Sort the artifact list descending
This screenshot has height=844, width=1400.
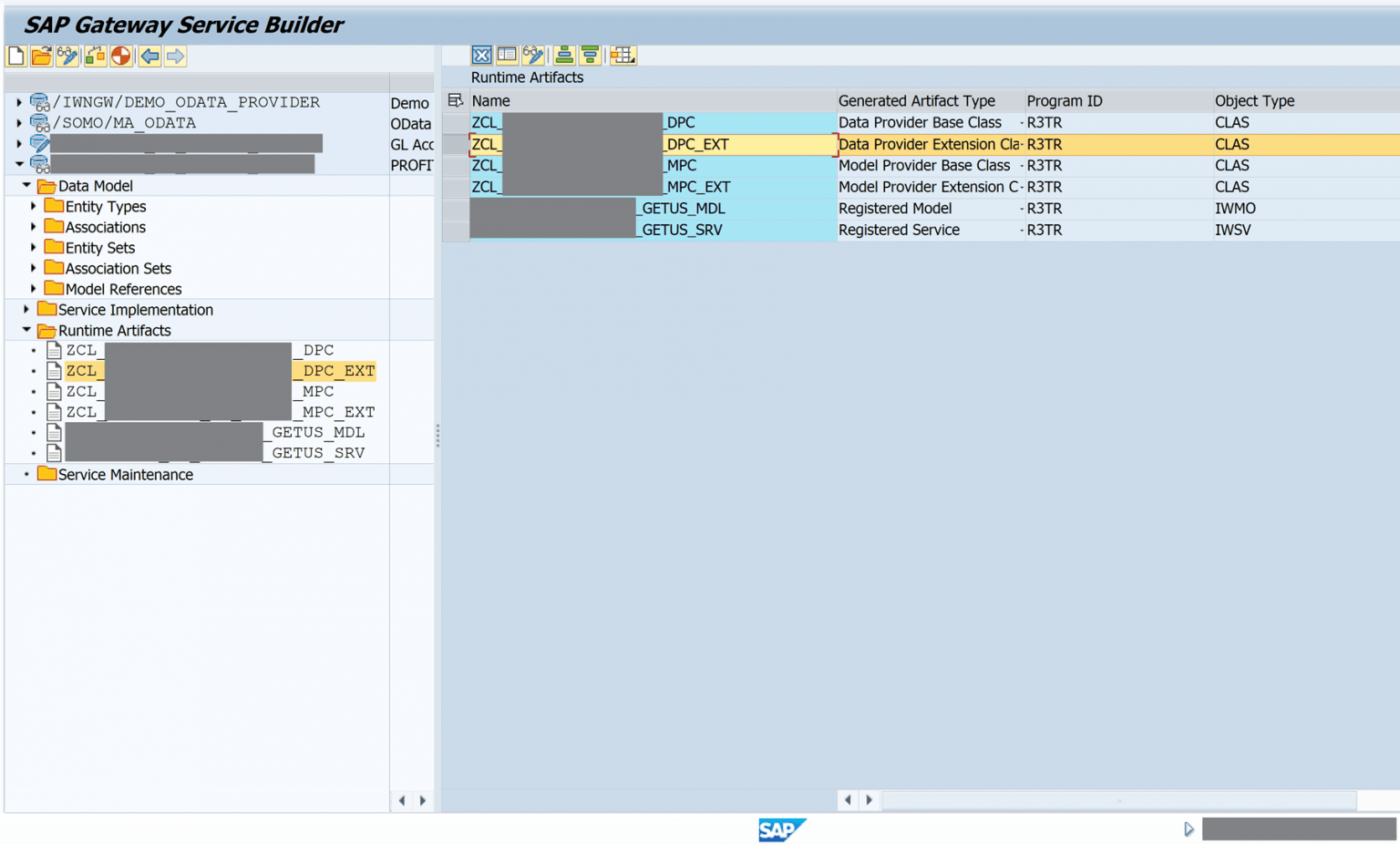(591, 56)
